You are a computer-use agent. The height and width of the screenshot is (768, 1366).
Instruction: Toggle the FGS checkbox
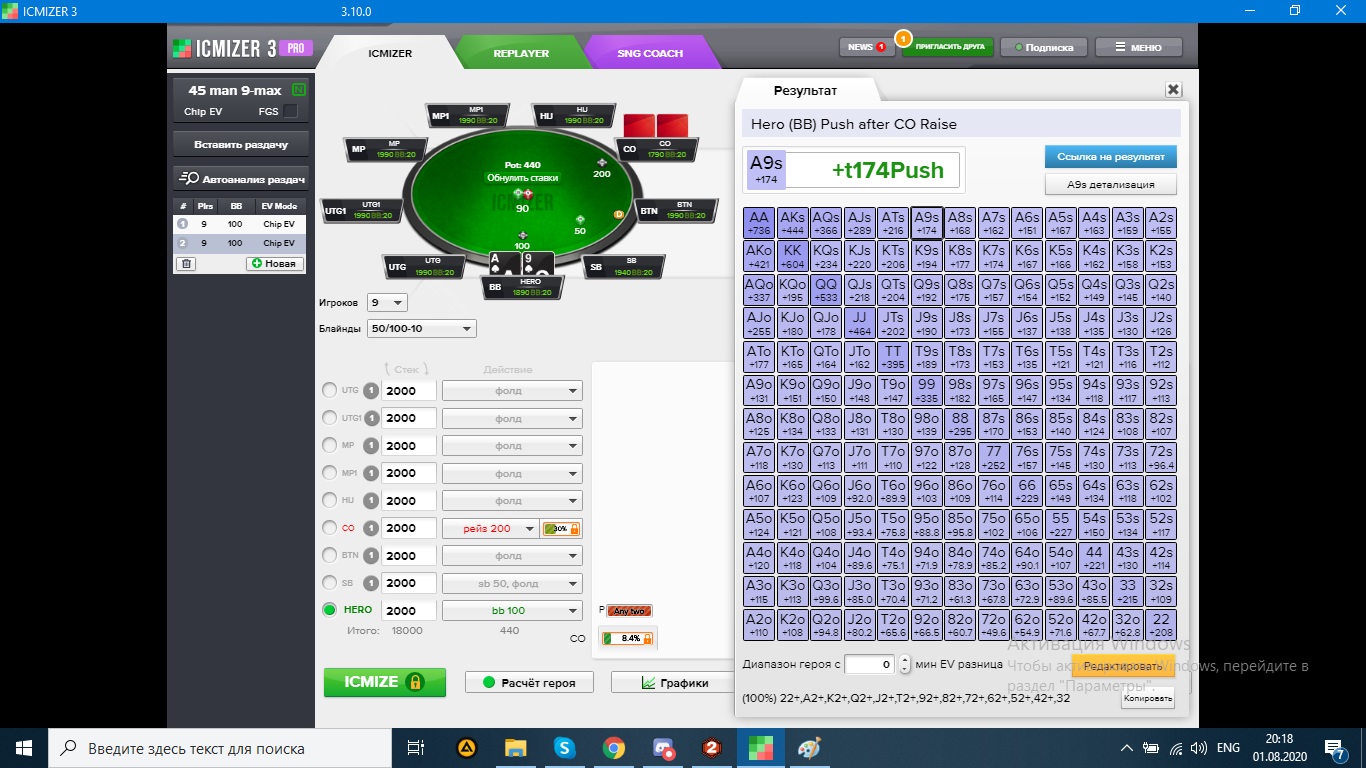[x=290, y=111]
